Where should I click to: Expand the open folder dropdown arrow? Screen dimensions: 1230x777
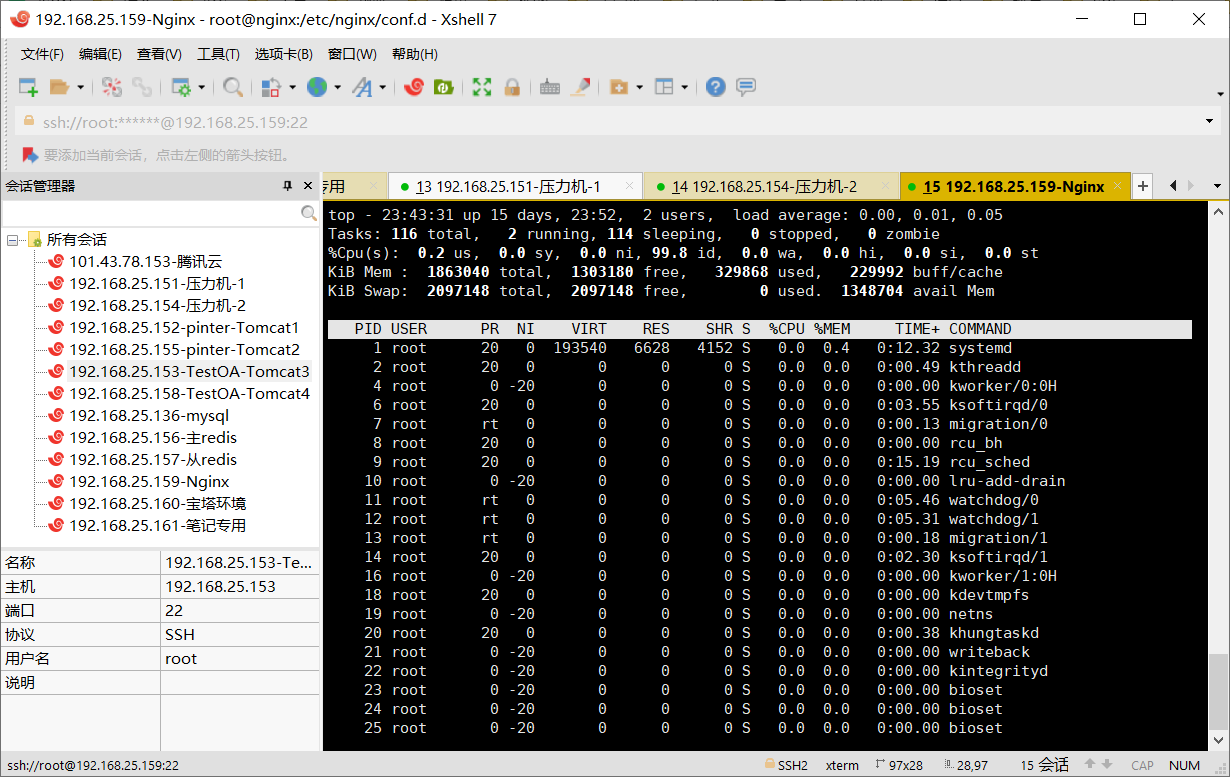80,87
